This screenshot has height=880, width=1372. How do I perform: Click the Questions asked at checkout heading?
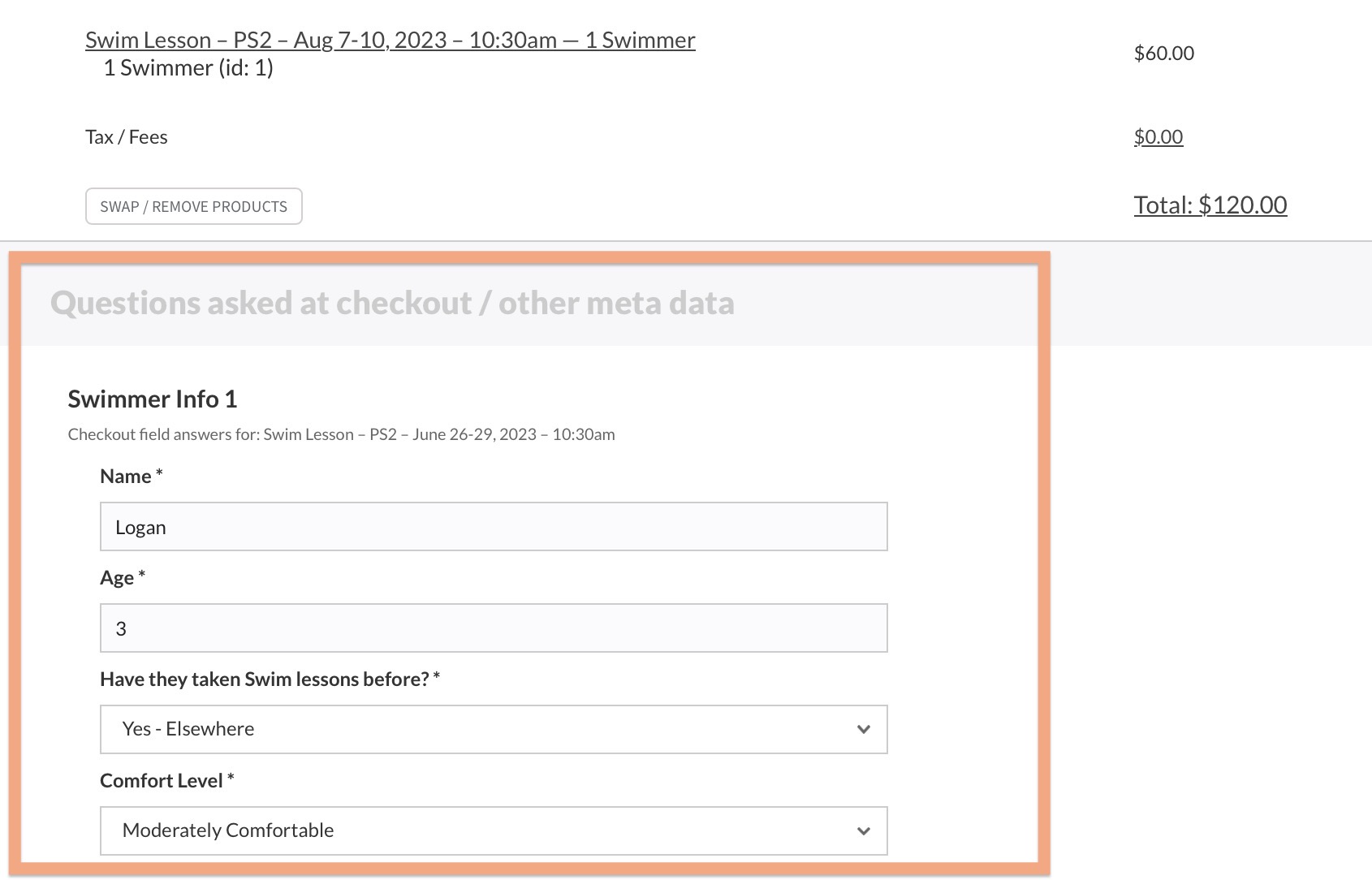[392, 303]
